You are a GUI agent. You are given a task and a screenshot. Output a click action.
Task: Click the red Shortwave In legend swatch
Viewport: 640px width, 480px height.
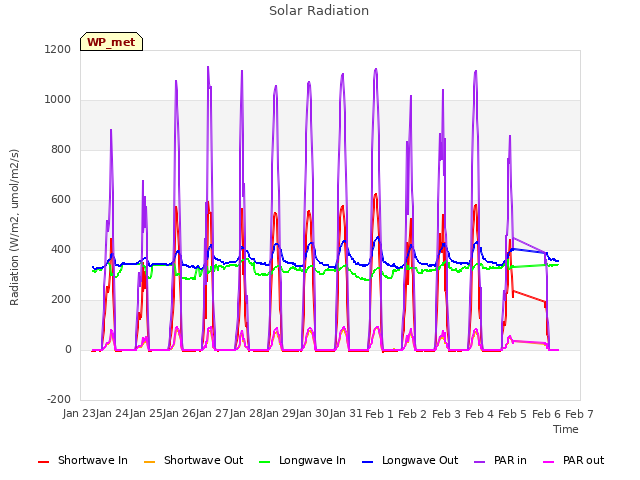(43, 462)
